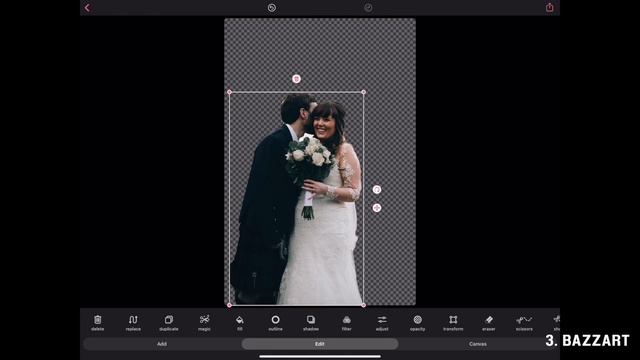Click the top-right selection corner handle
This screenshot has width=640, height=360.
tap(364, 92)
